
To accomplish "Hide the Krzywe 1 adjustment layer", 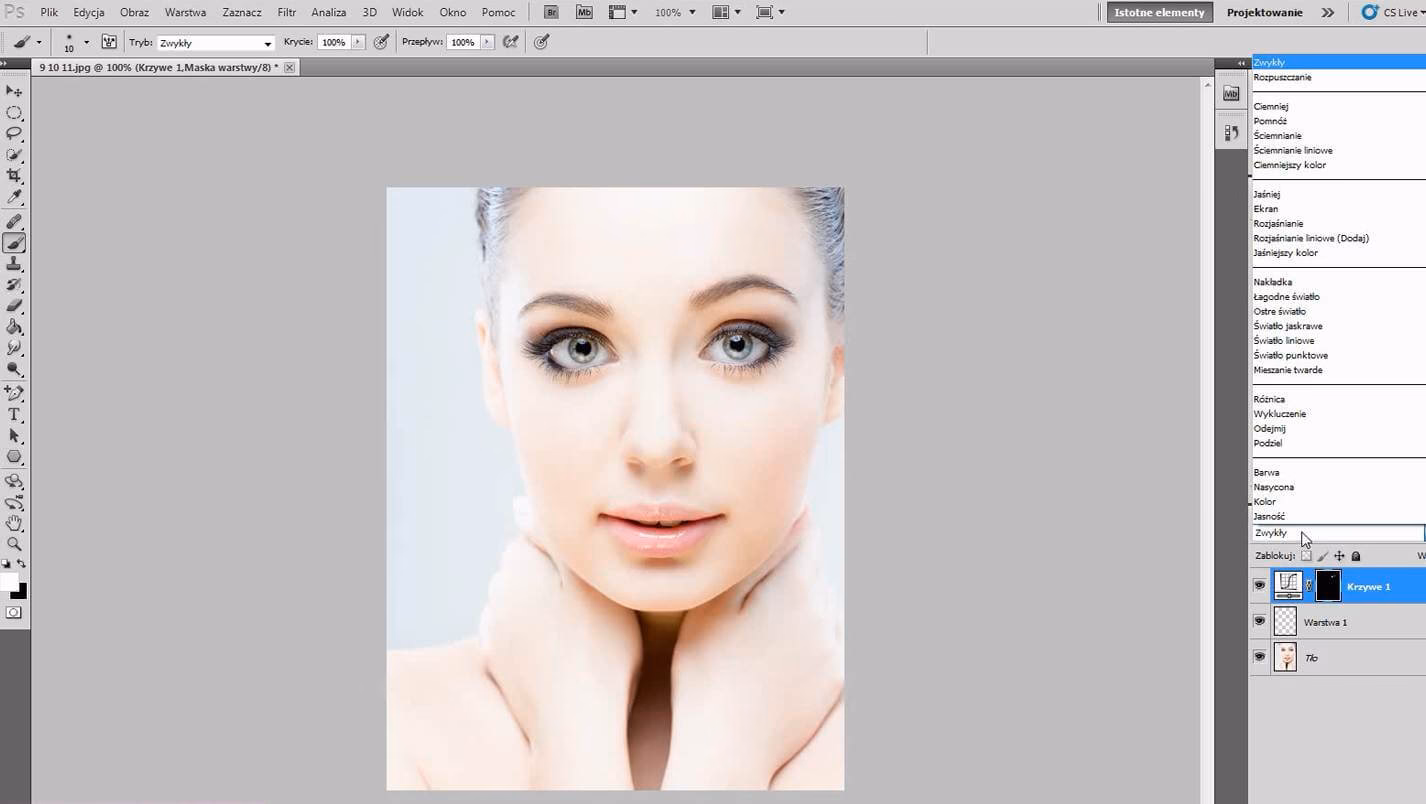I will [1259, 586].
